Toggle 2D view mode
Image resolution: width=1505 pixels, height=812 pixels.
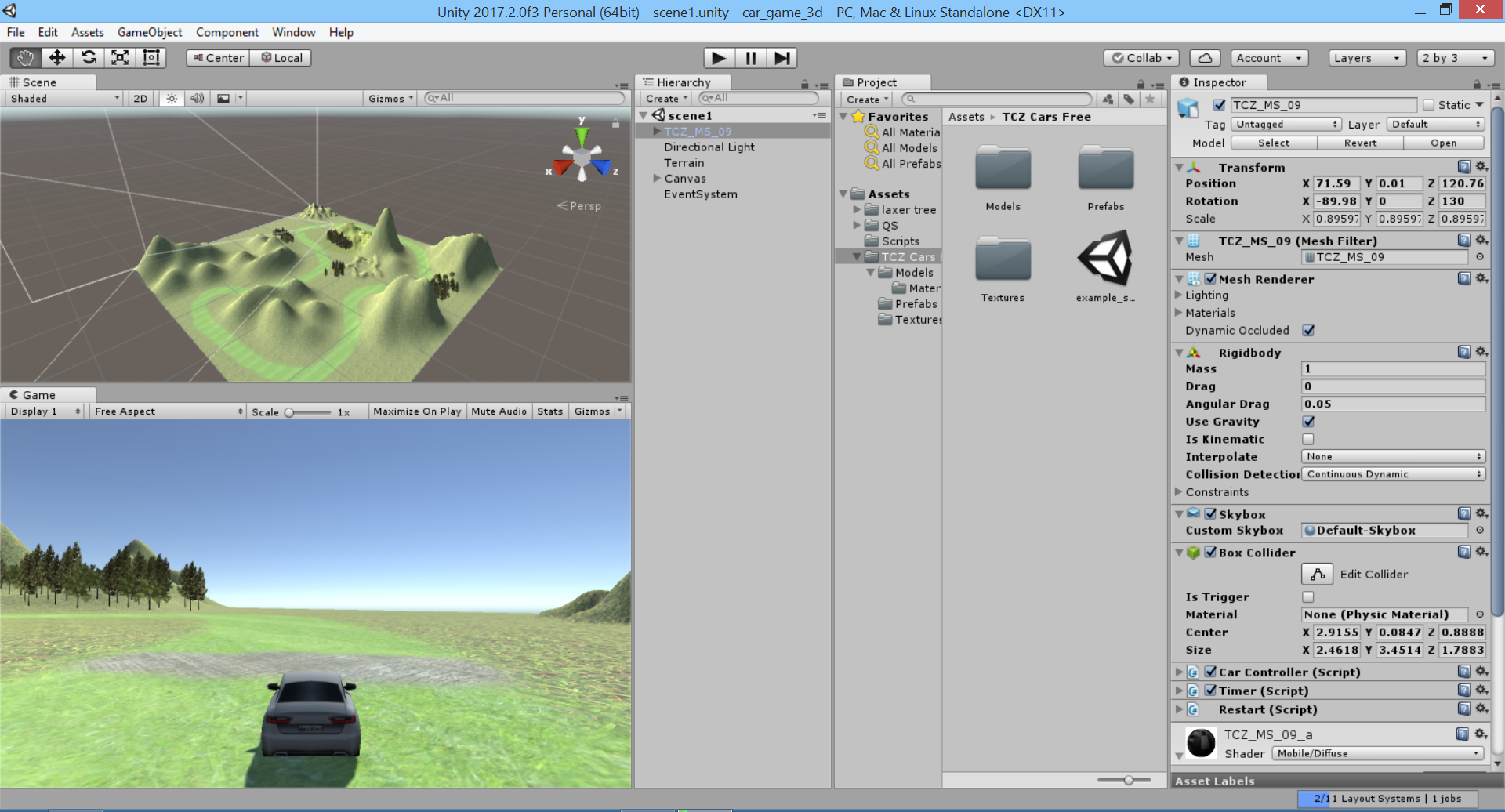pyautogui.click(x=140, y=99)
